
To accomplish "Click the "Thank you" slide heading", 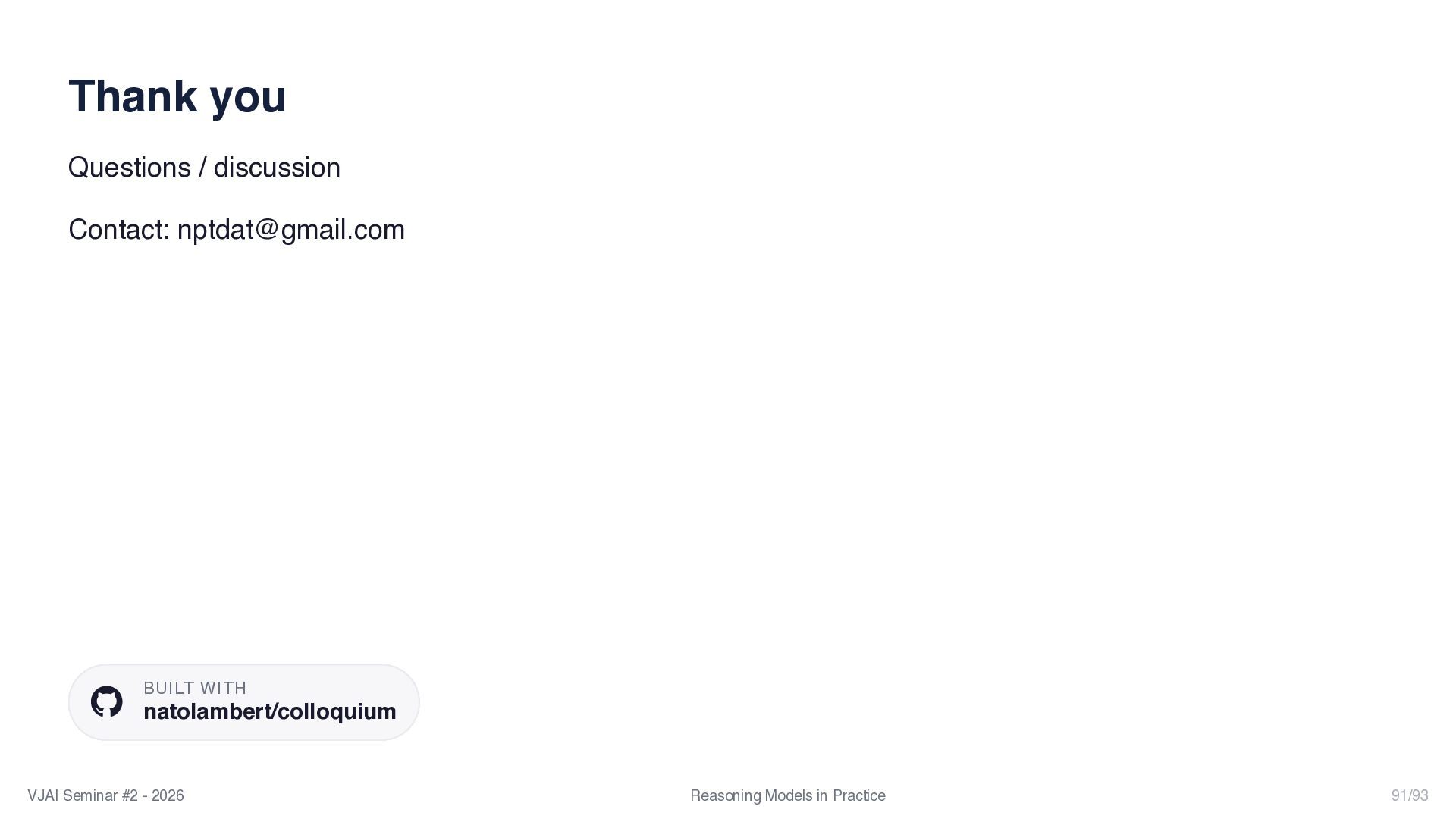I will [x=177, y=96].
